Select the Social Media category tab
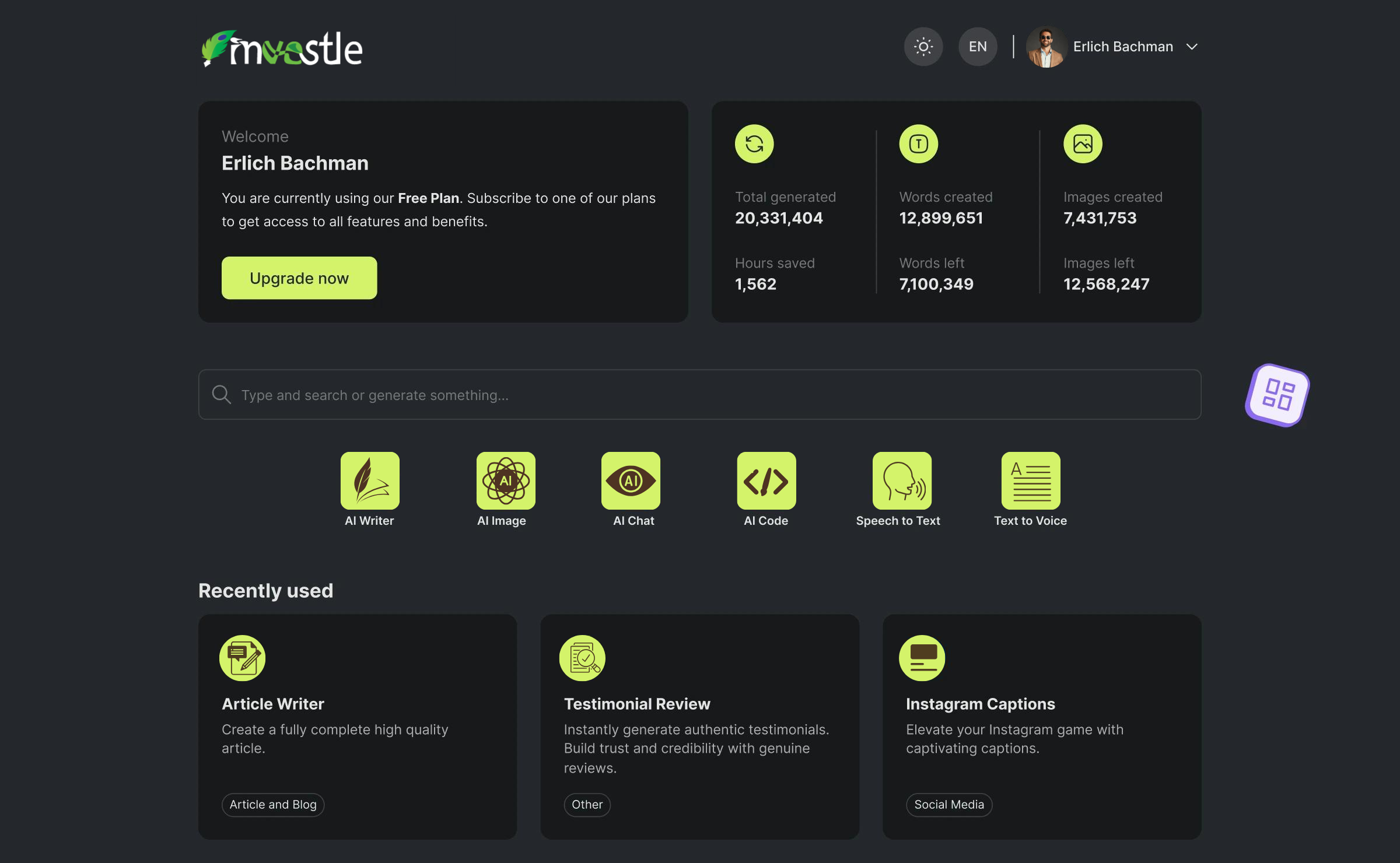Image resolution: width=1400 pixels, height=863 pixels. click(x=948, y=804)
